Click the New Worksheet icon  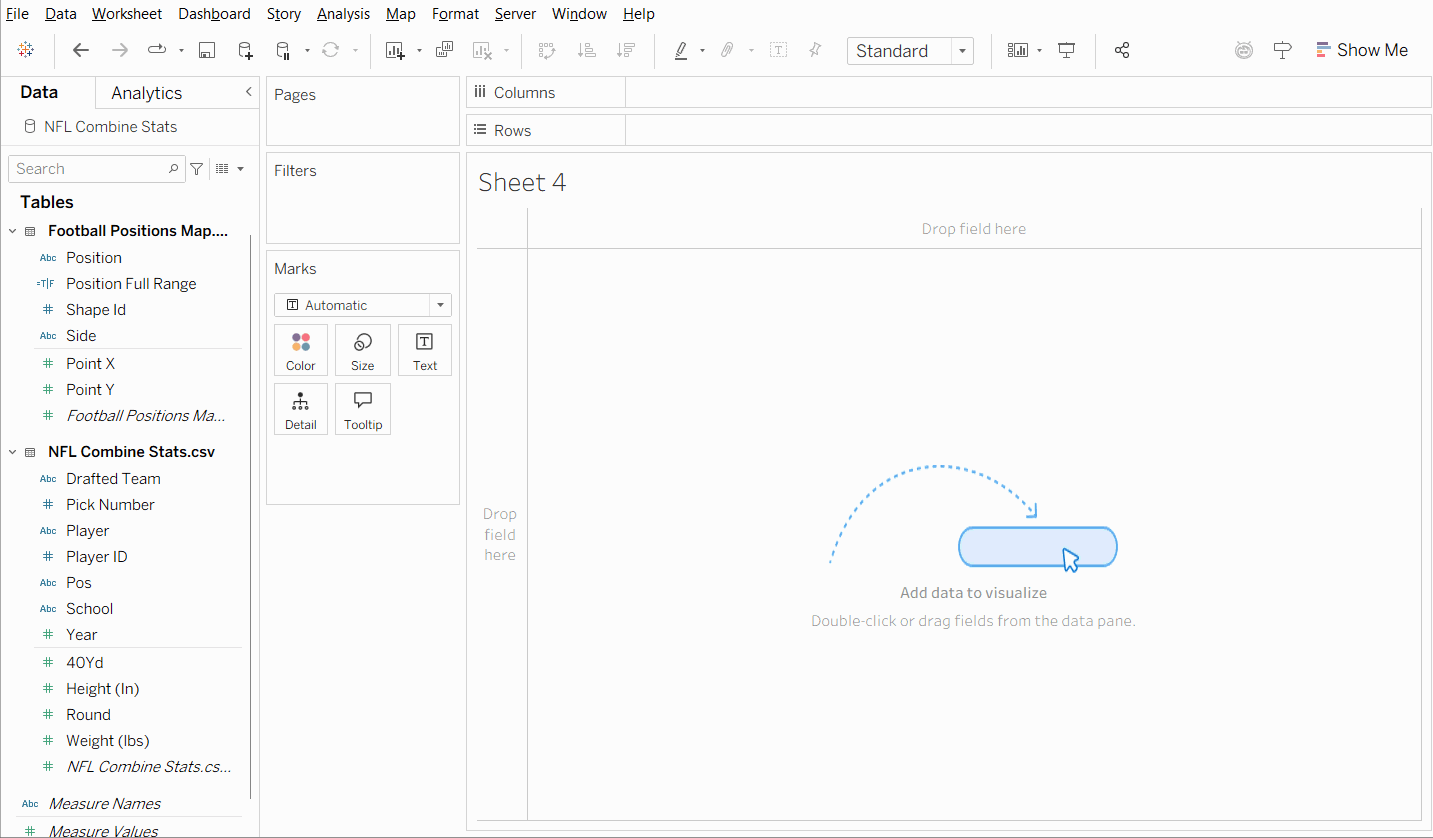395,51
